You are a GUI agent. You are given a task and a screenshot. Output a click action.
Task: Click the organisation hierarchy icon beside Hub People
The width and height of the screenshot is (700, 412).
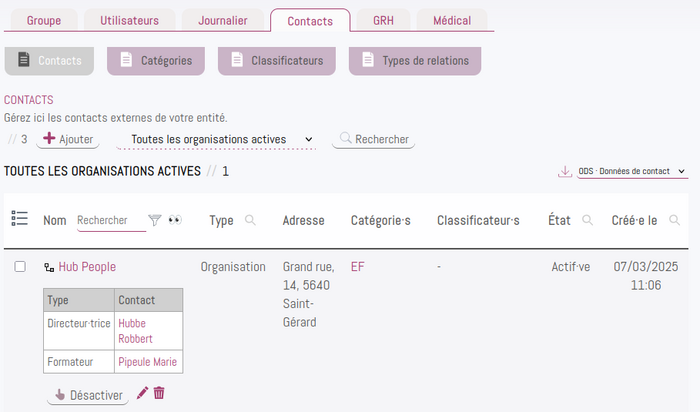49,267
